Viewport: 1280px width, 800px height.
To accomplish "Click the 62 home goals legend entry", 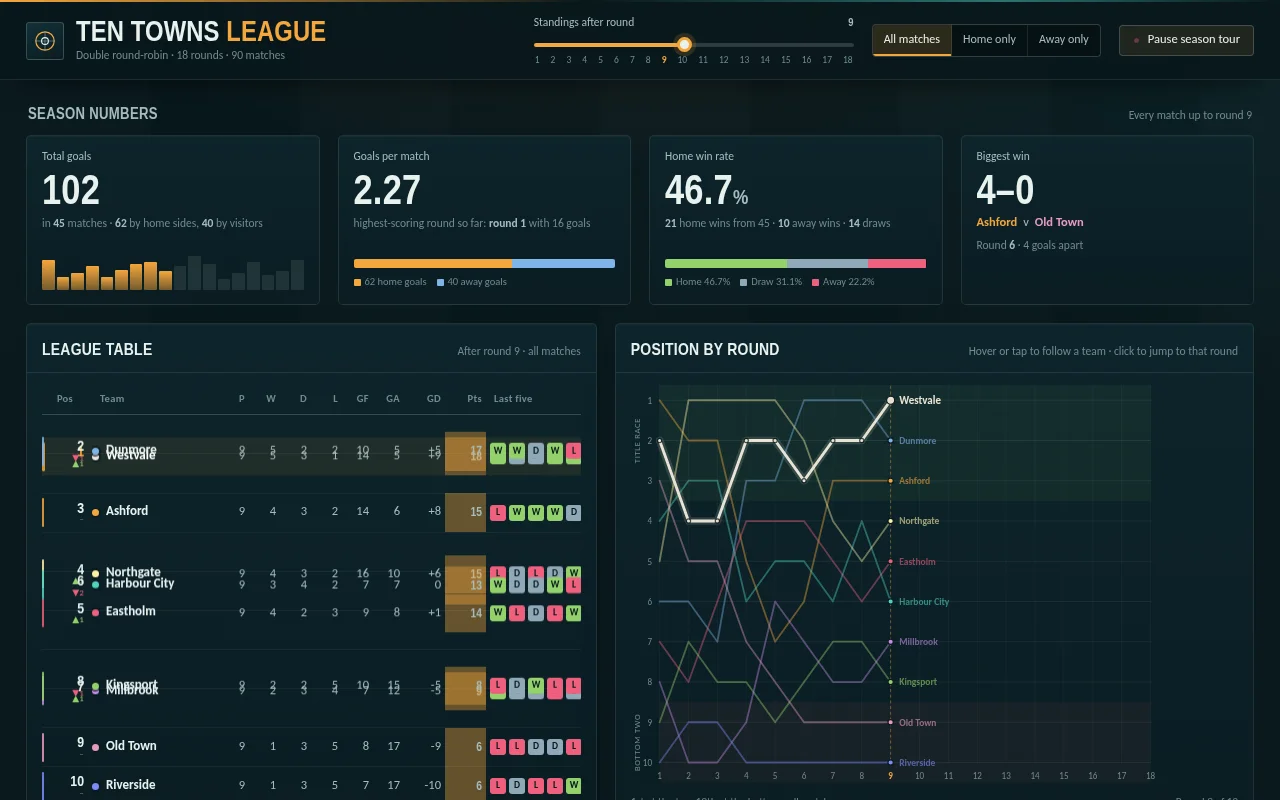I will (x=391, y=282).
